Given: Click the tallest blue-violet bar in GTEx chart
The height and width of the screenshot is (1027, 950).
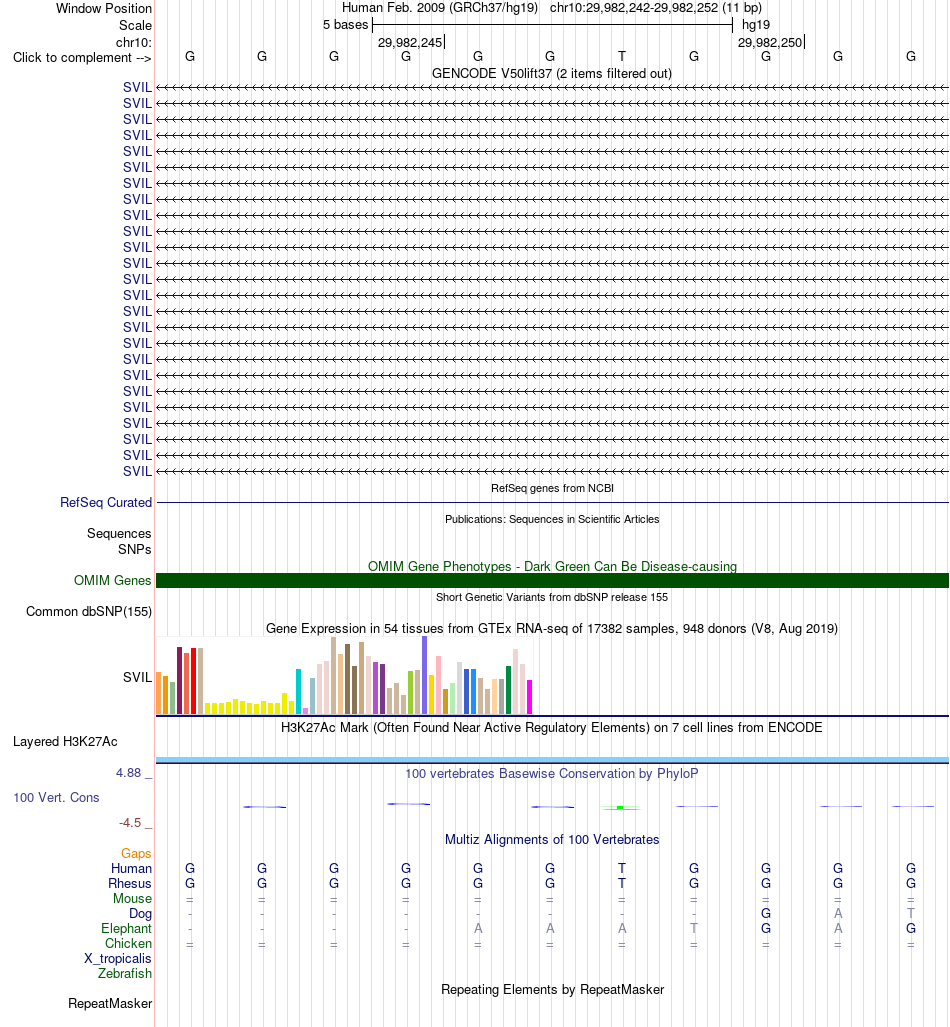Looking at the screenshot, I should [x=425, y=675].
